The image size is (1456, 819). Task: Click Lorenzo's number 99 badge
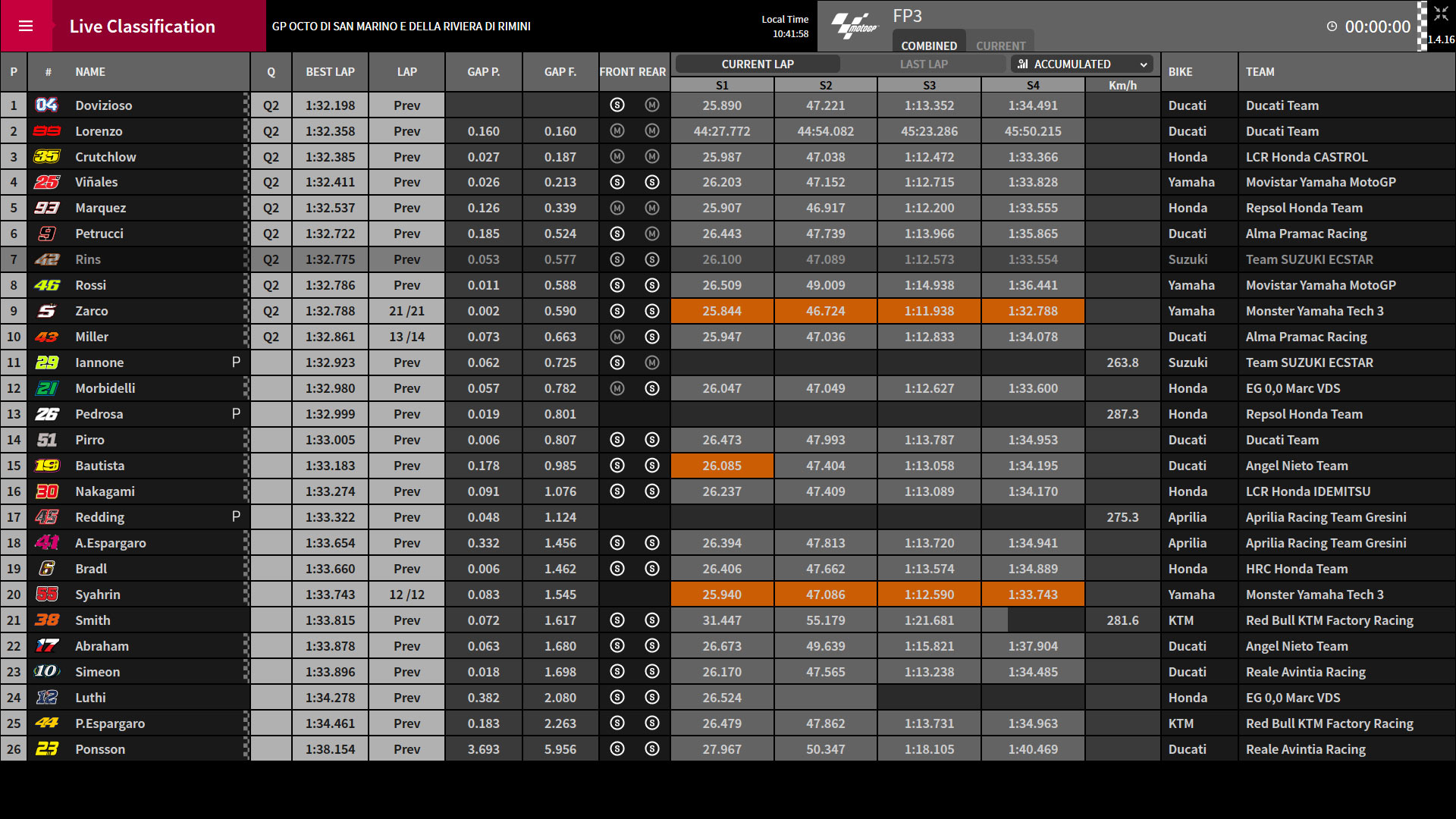46,131
